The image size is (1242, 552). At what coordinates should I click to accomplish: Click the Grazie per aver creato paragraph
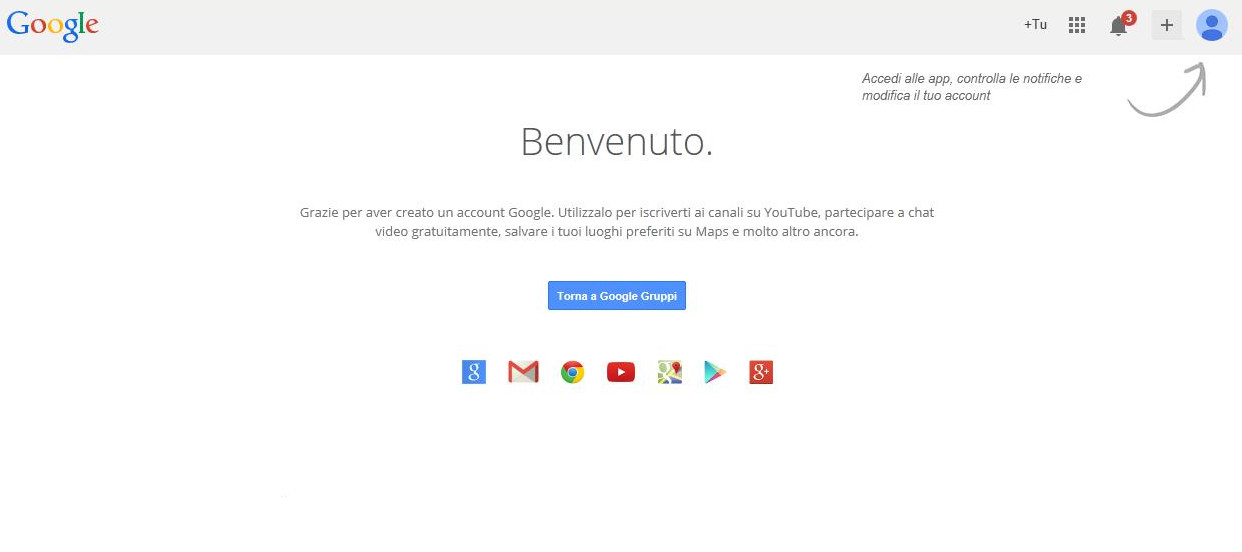[x=617, y=222]
